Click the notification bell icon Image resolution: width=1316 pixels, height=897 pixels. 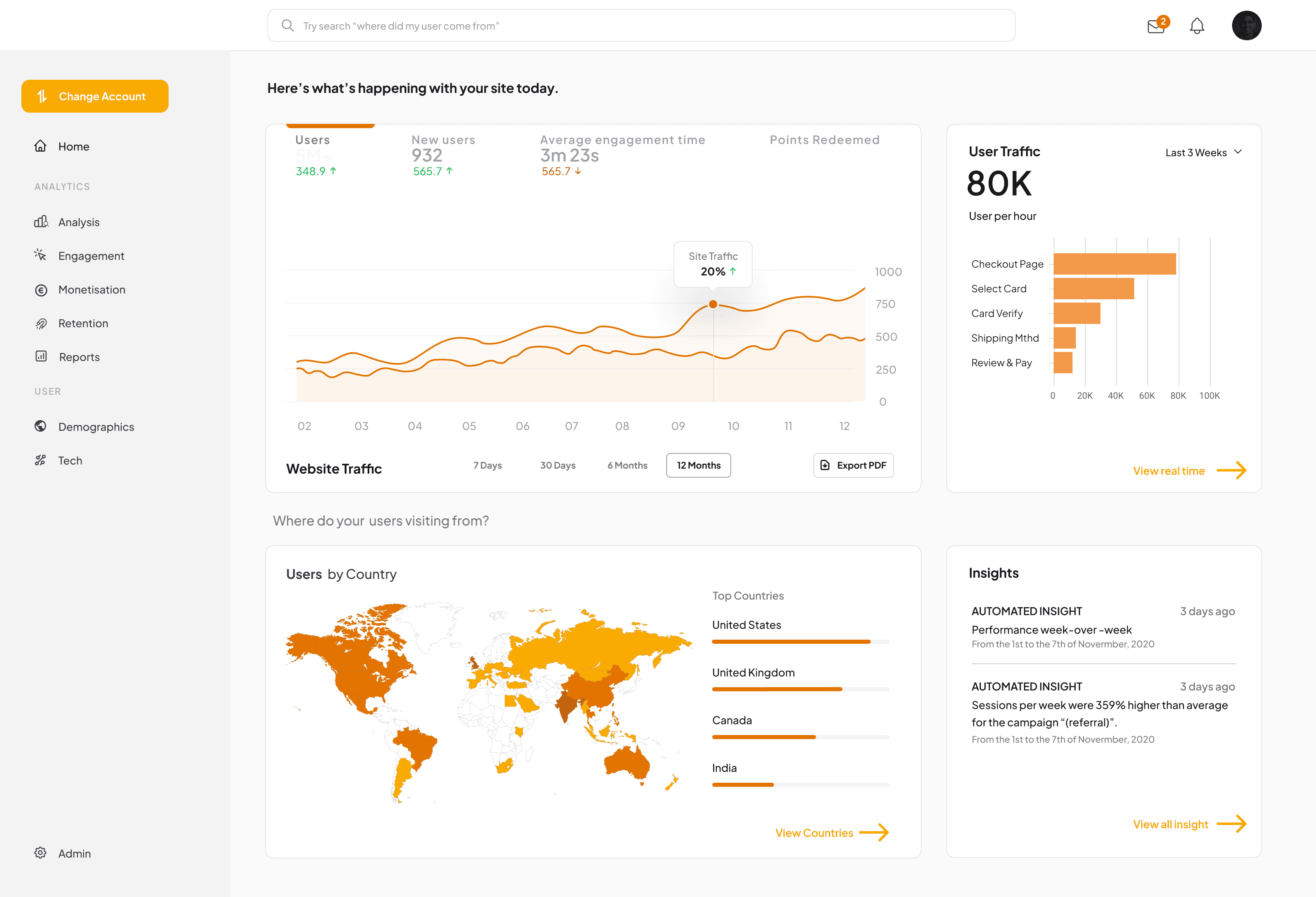tap(1196, 26)
